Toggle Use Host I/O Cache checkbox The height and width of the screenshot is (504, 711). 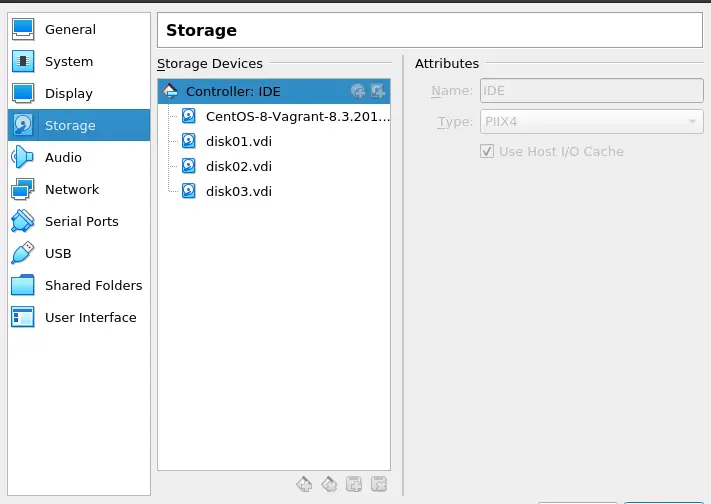(487, 151)
